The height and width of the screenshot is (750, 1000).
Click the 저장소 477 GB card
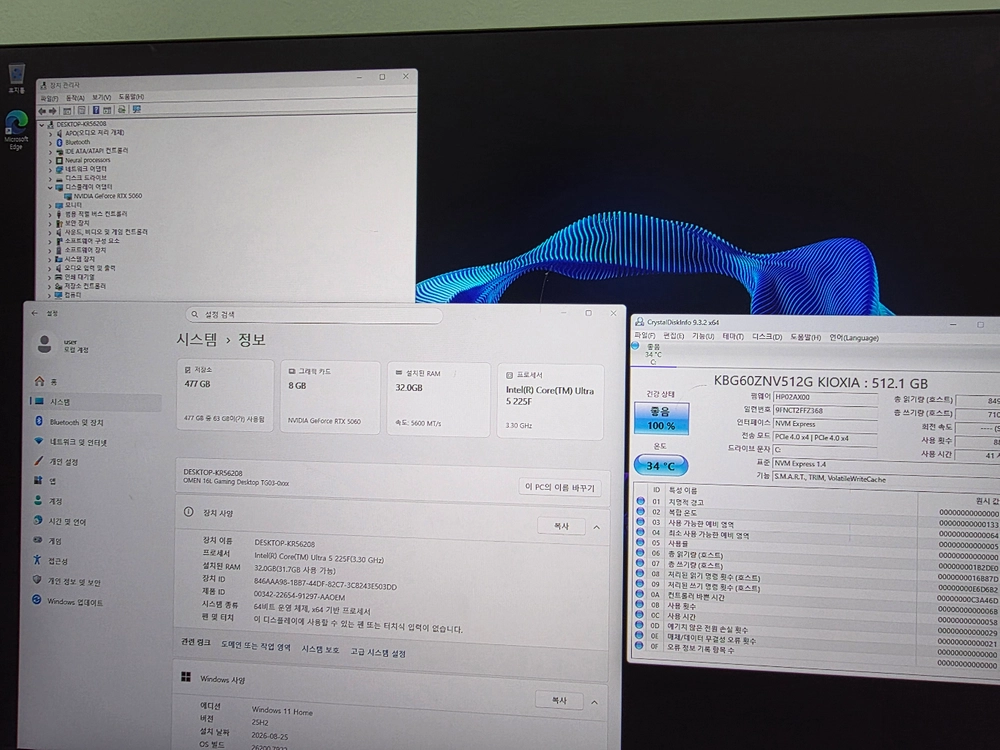[x=225, y=395]
